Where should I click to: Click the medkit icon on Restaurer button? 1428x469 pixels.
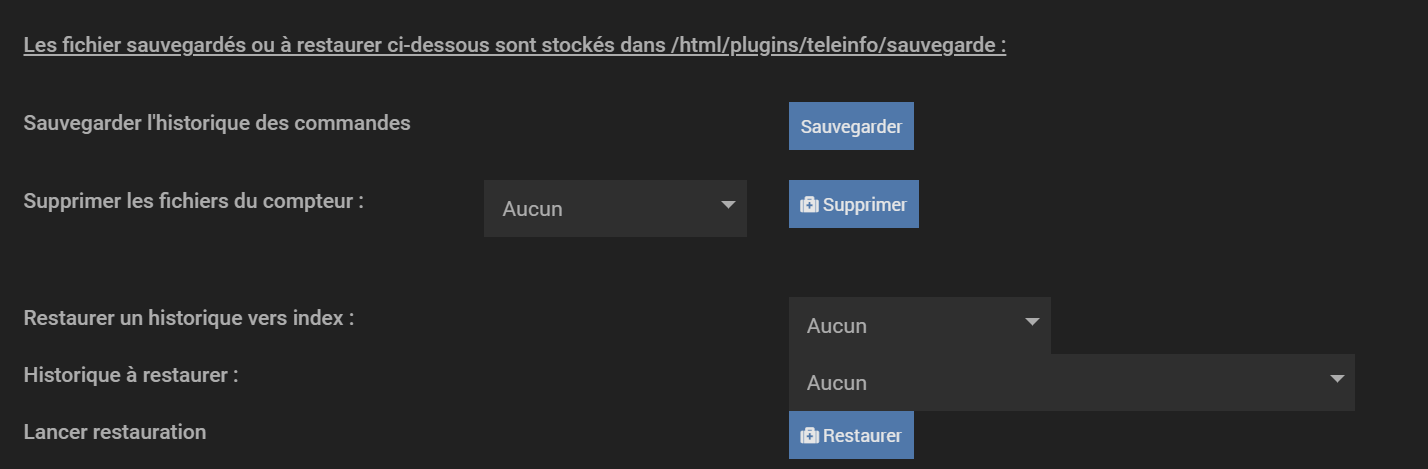point(810,436)
